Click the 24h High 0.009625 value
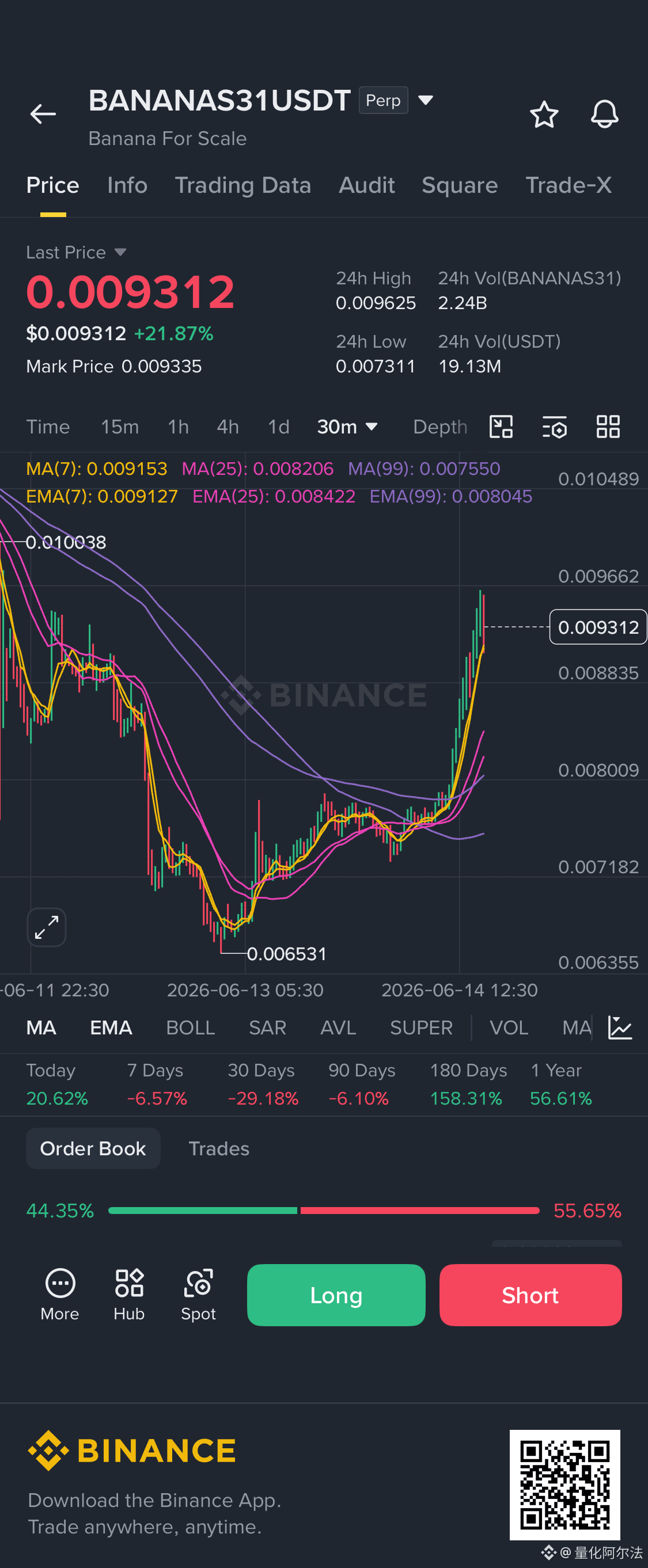 tap(376, 303)
